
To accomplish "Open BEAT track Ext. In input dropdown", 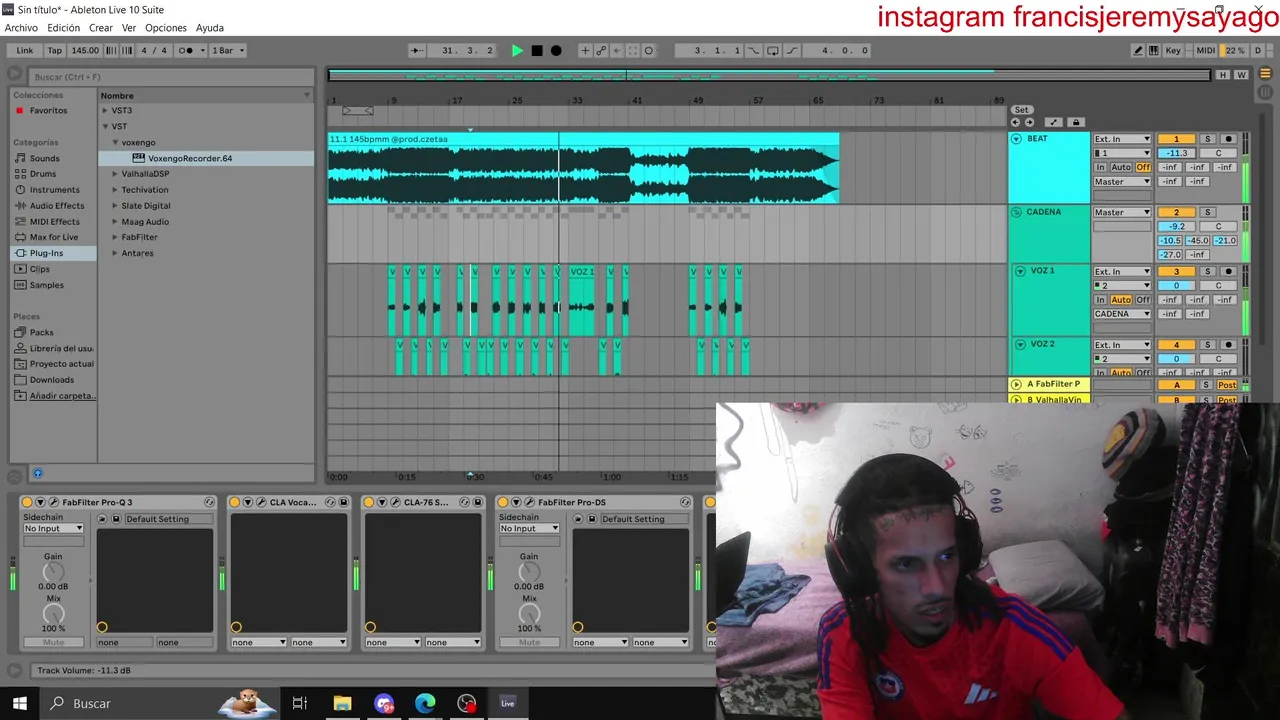I will [1122, 139].
